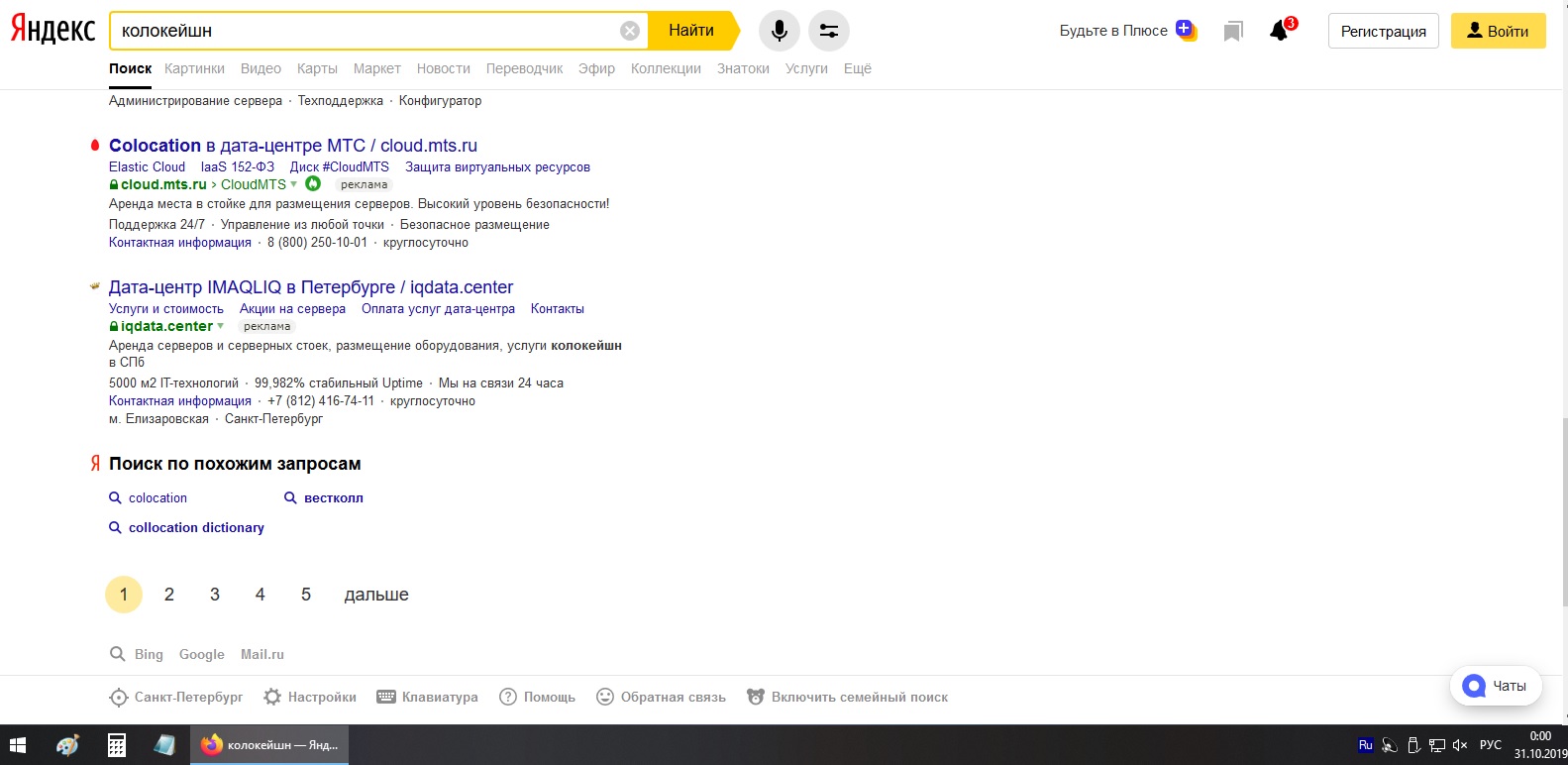Search the same query on Bing
Screen dimensions: 1568x765
[149, 655]
